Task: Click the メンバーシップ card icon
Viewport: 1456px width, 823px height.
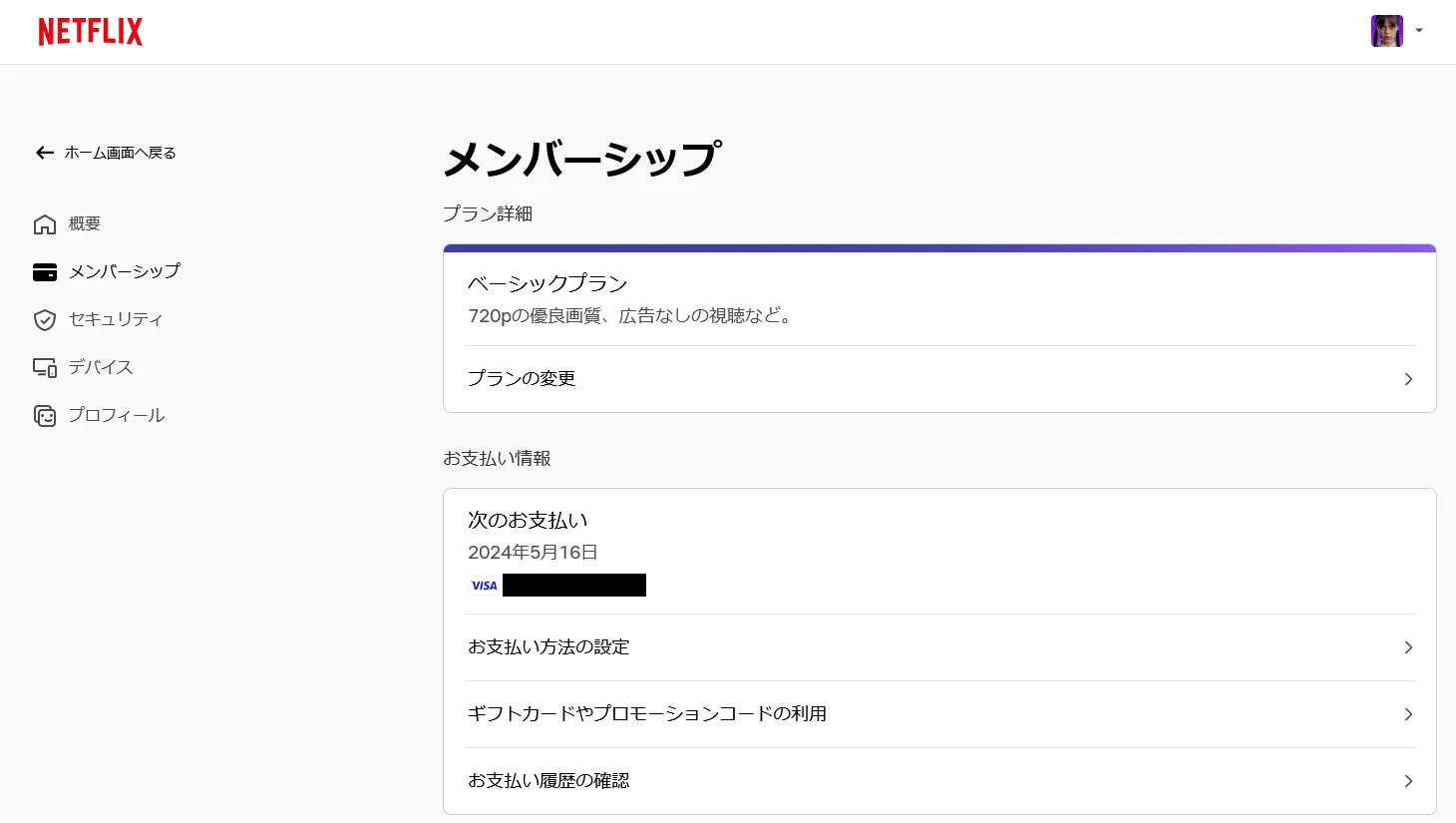Action: pyautogui.click(x=45, y=271)
